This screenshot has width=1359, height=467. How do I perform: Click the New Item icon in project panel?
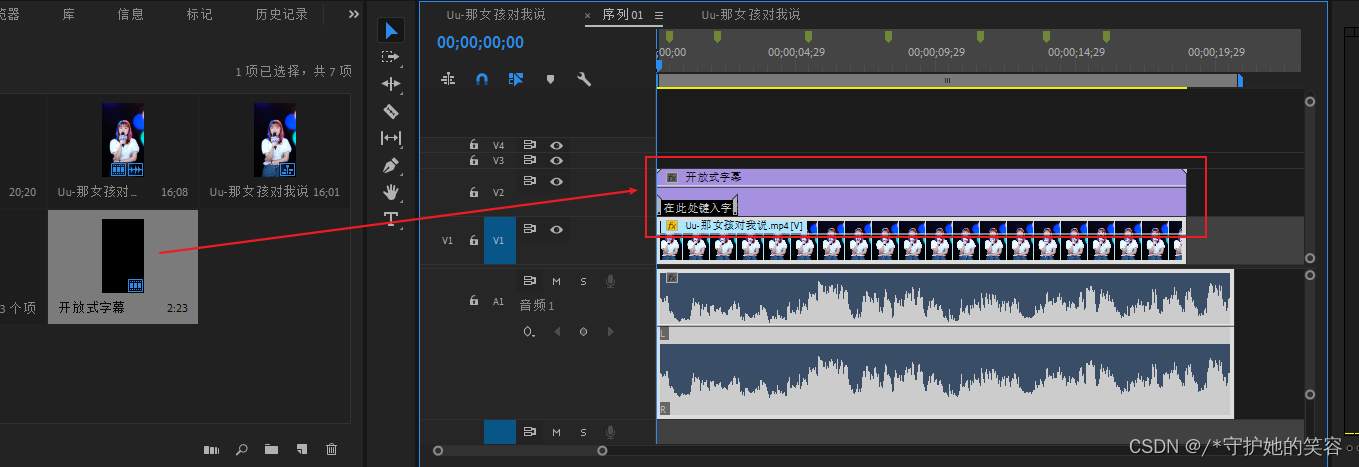click(301, 450)
